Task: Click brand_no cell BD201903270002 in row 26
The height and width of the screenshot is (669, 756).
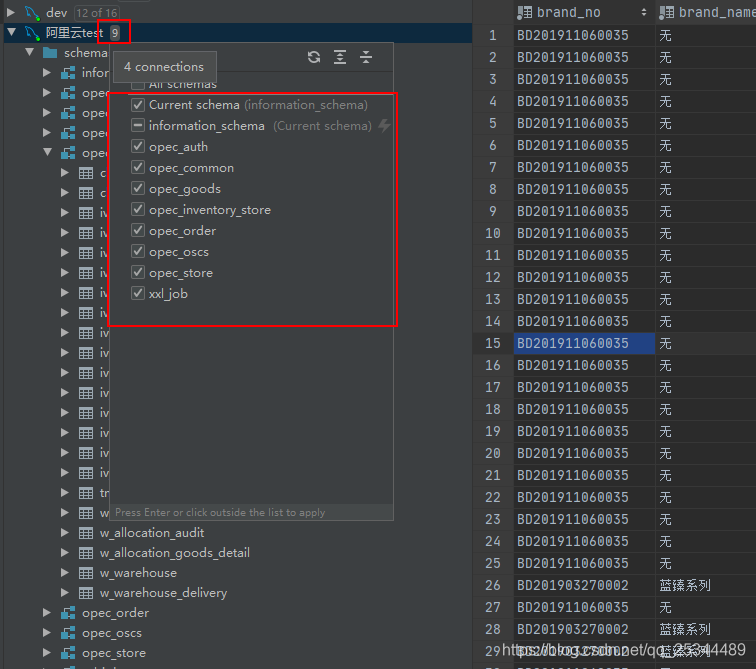Action: click(584, 586)
